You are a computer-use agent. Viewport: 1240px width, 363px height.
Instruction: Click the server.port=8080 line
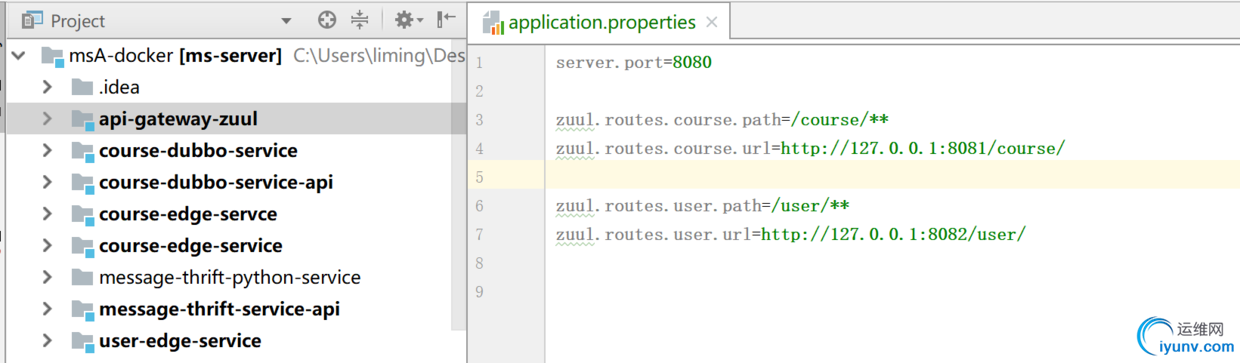(x=634, y=62)
